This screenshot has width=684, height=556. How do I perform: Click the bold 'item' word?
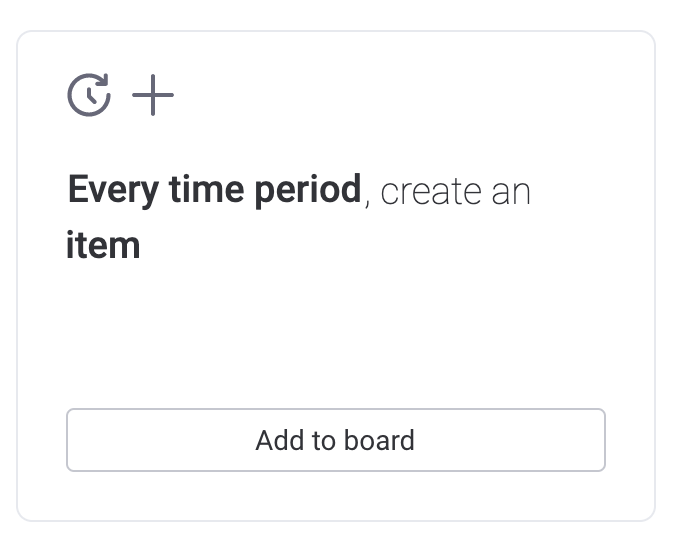tap(103, 245)
